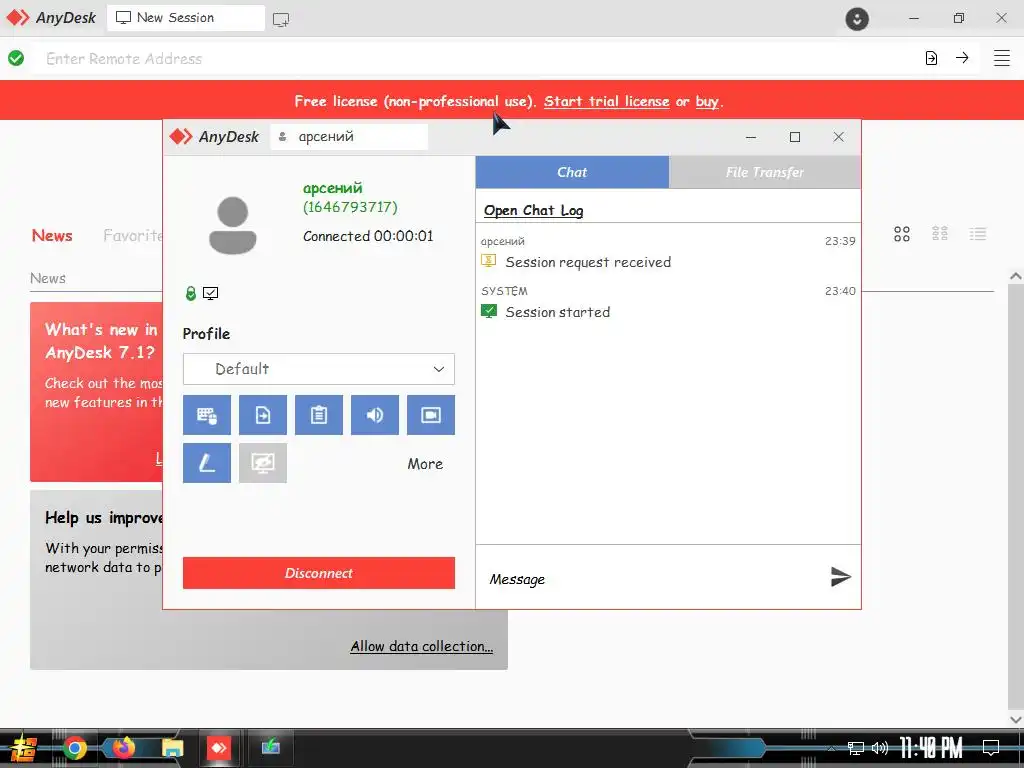The image size is (1024, 768).
Task: Switch to small tiles view
Action: tap(940, 234)
